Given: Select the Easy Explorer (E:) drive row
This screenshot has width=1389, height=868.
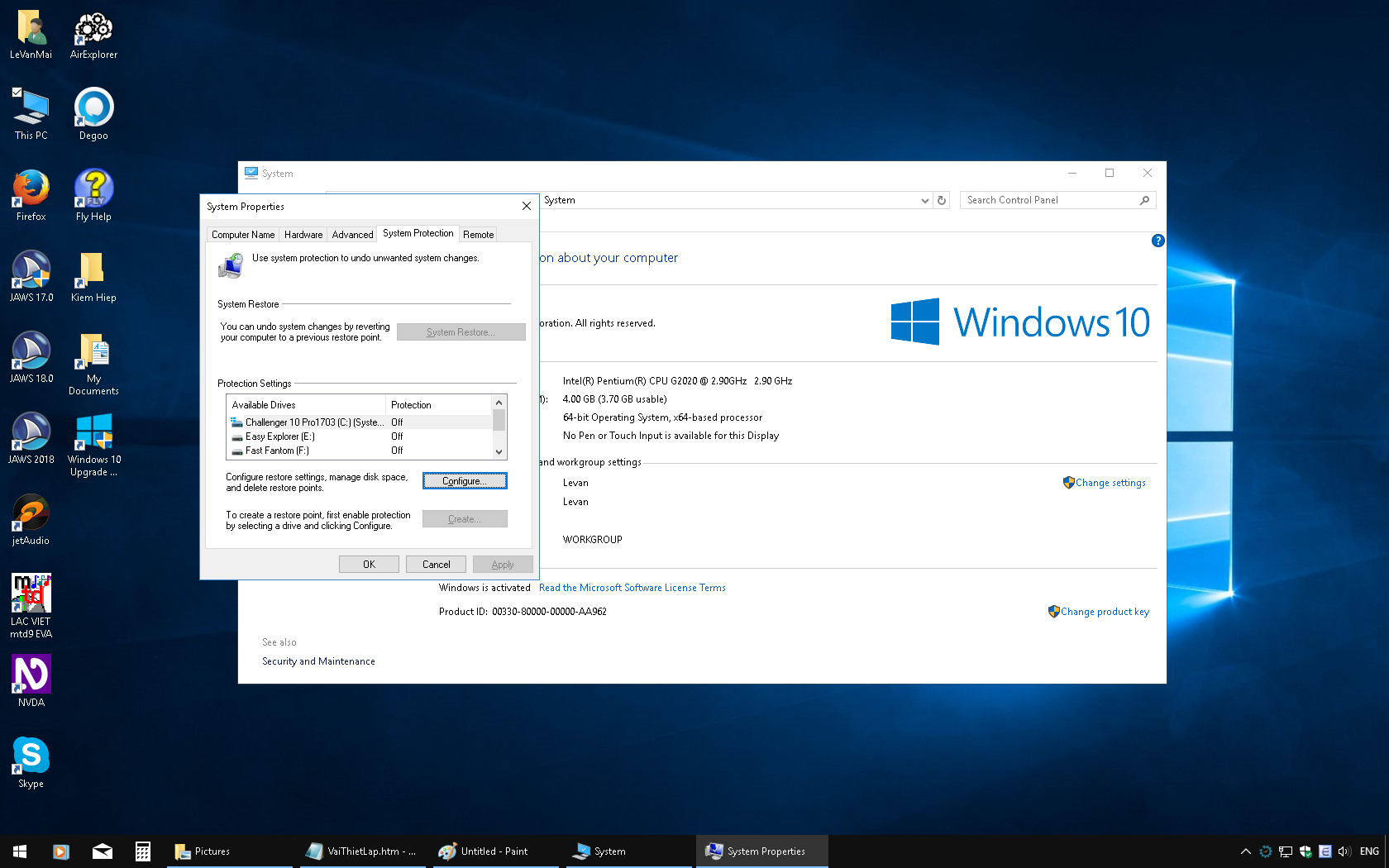Looking at the screenshot, I should pyautogui.click(x=314, y=436).
